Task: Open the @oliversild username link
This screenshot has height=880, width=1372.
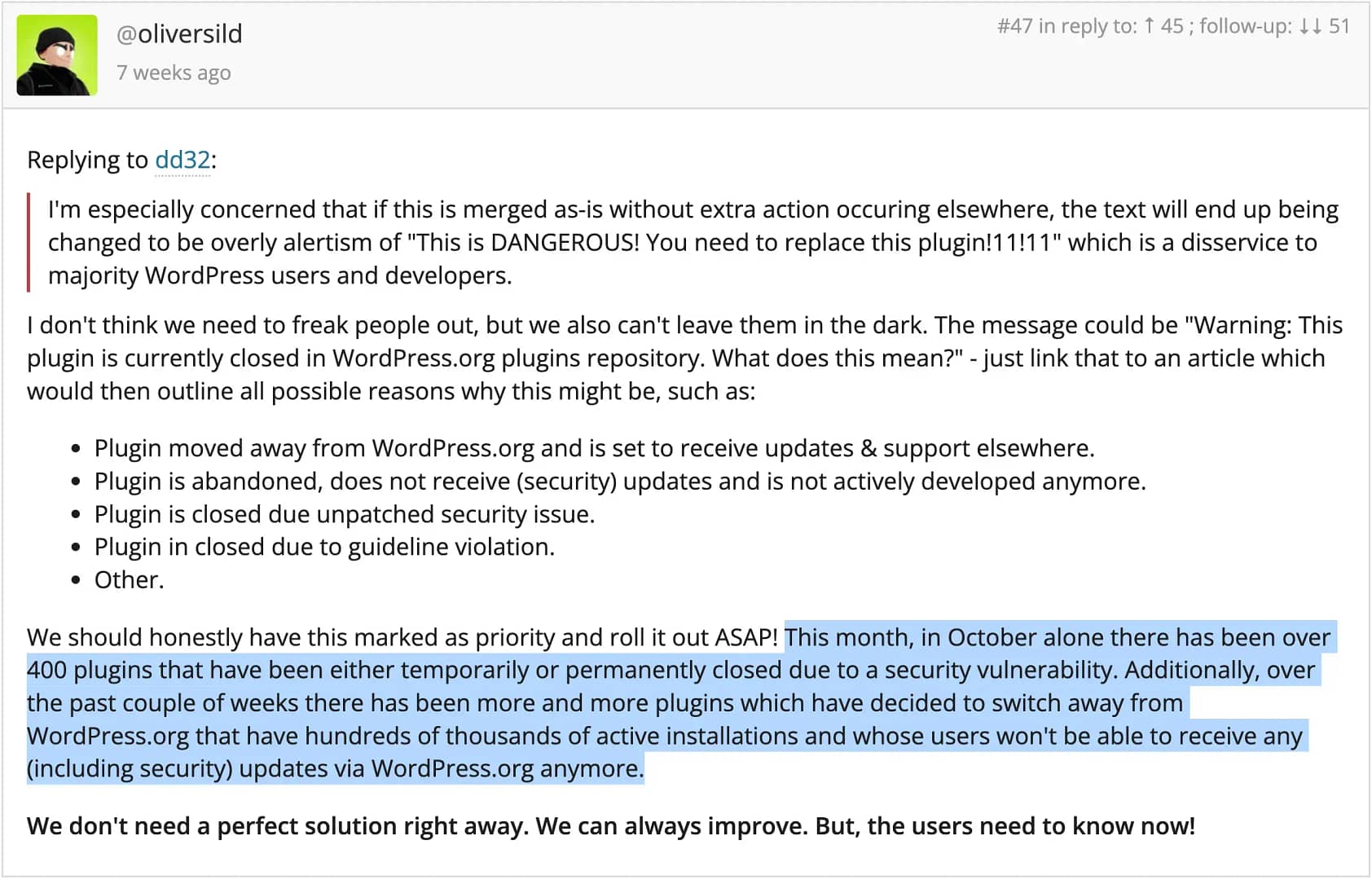Action: tap(179, 33)
